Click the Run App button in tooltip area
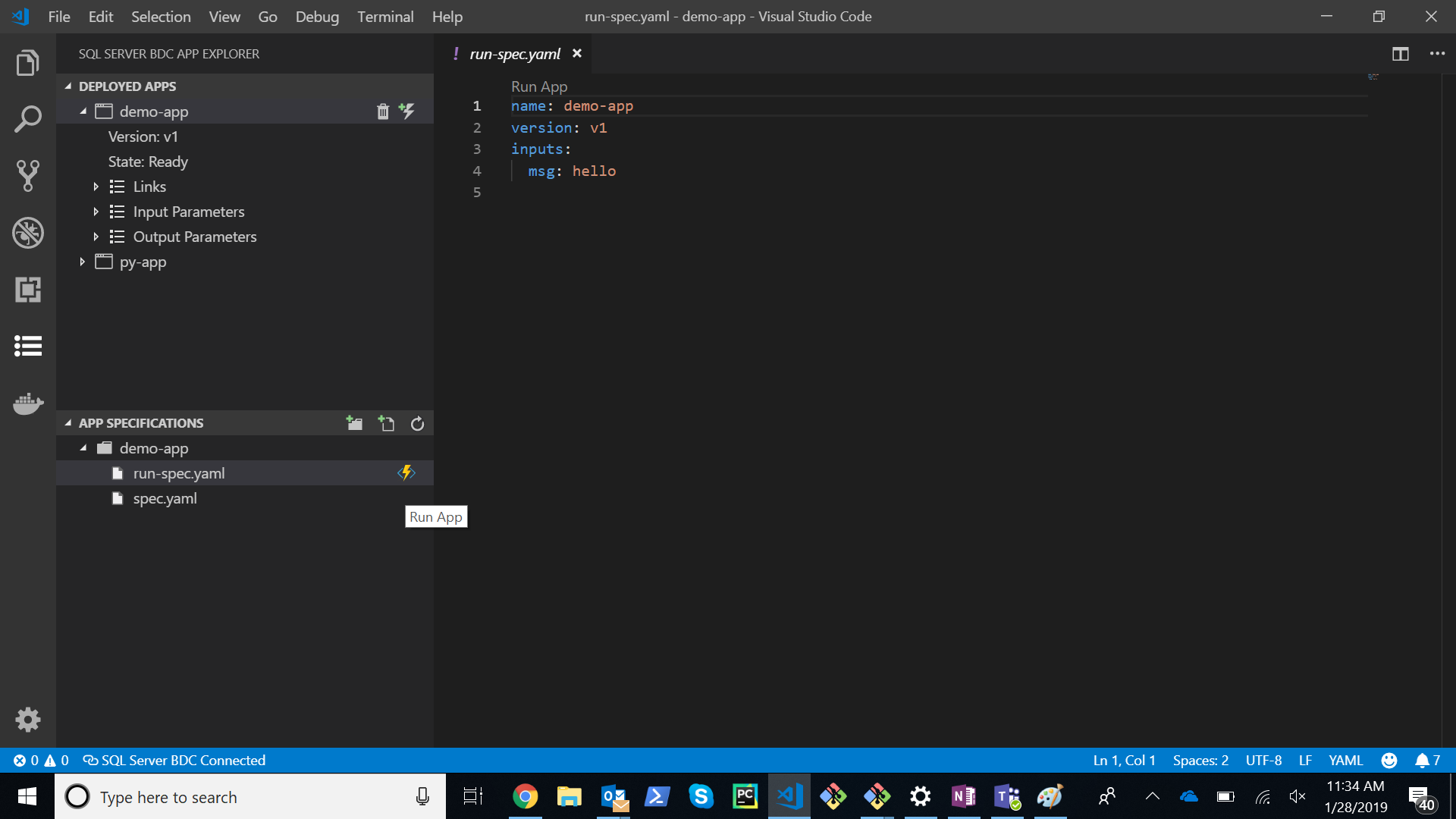Viewport: 1456px width, 819px height. point(436,516)
